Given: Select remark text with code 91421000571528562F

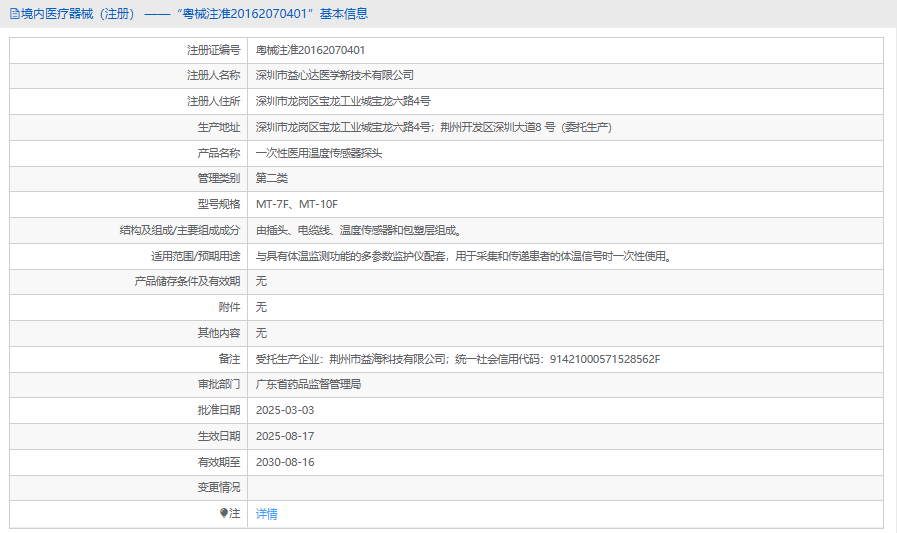Looking at the screenshot, I should (458, 359).
